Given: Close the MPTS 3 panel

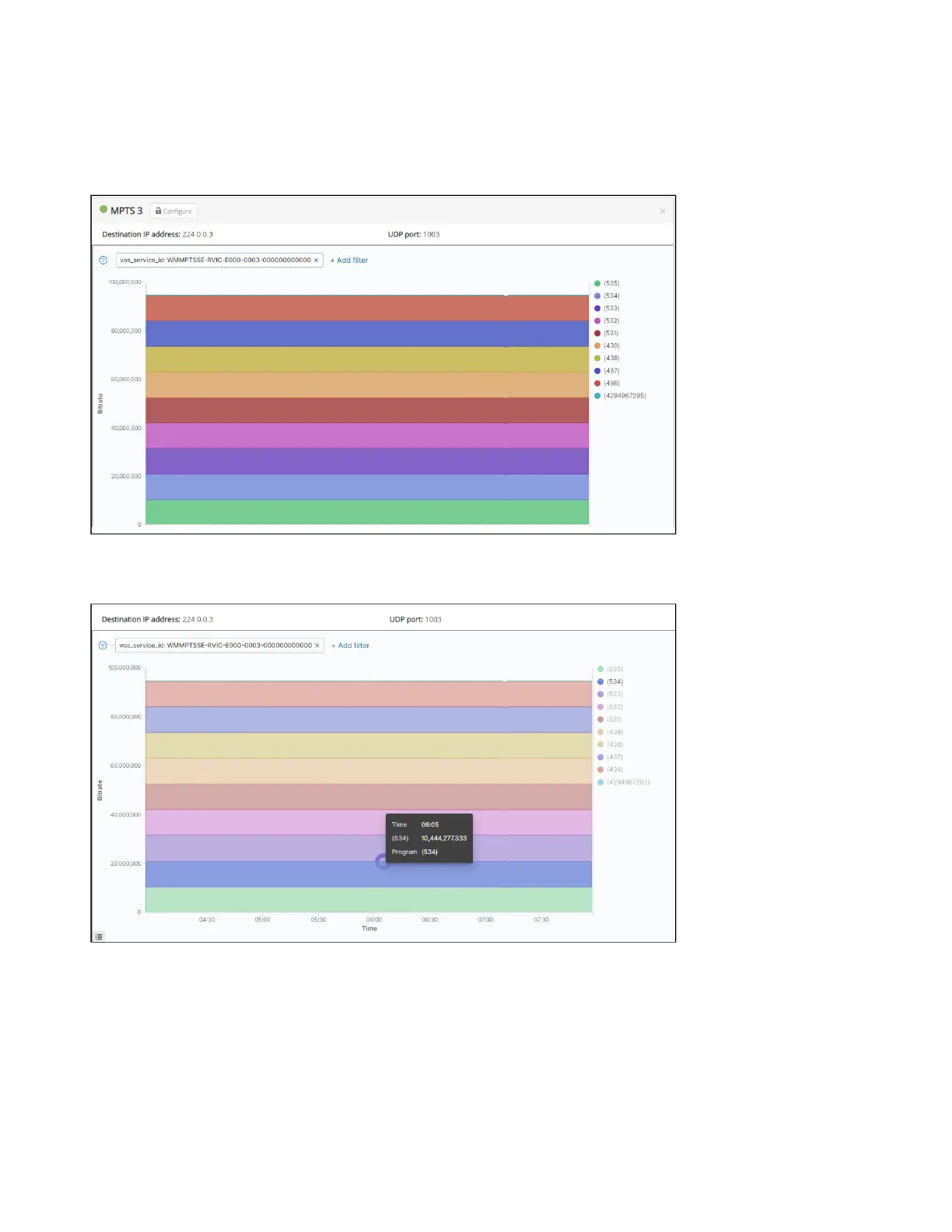Looking at the screenshot, I should click(663, 212).
